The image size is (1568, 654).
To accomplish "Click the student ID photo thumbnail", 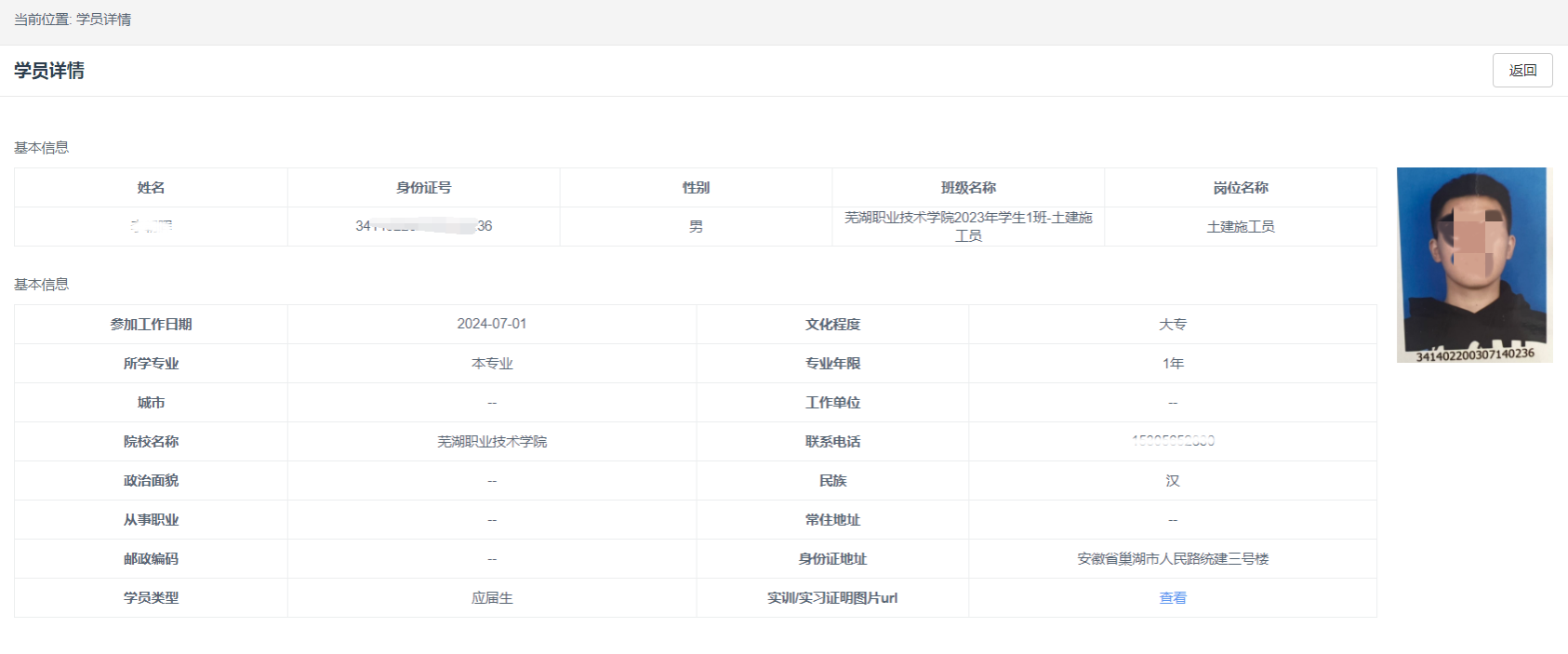I will tap(1473, 265).
